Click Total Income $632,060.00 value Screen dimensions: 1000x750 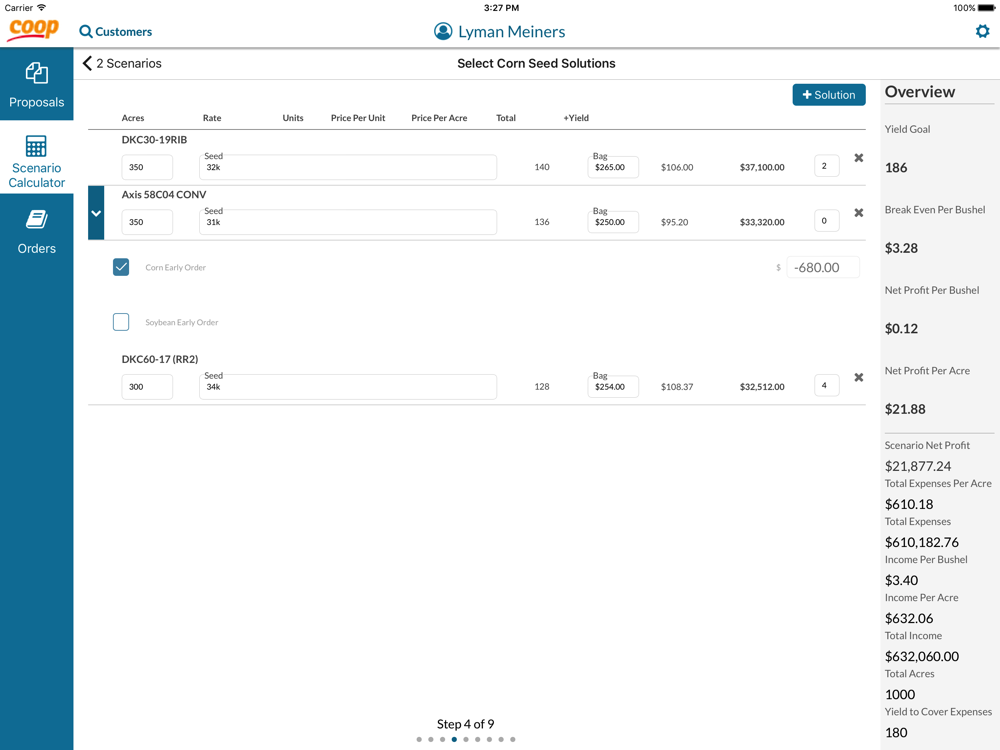[922, 656]
